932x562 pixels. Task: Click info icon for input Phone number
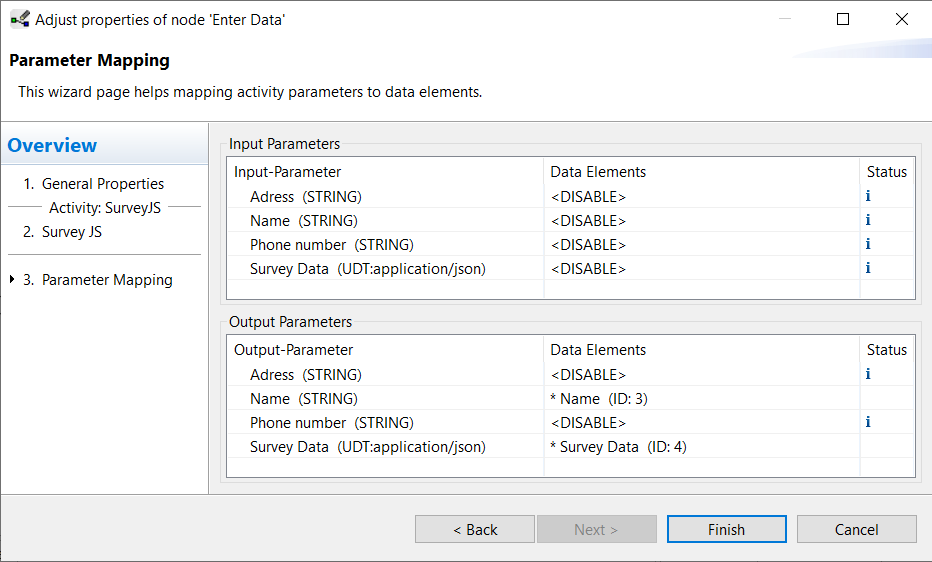pos(868,244)
